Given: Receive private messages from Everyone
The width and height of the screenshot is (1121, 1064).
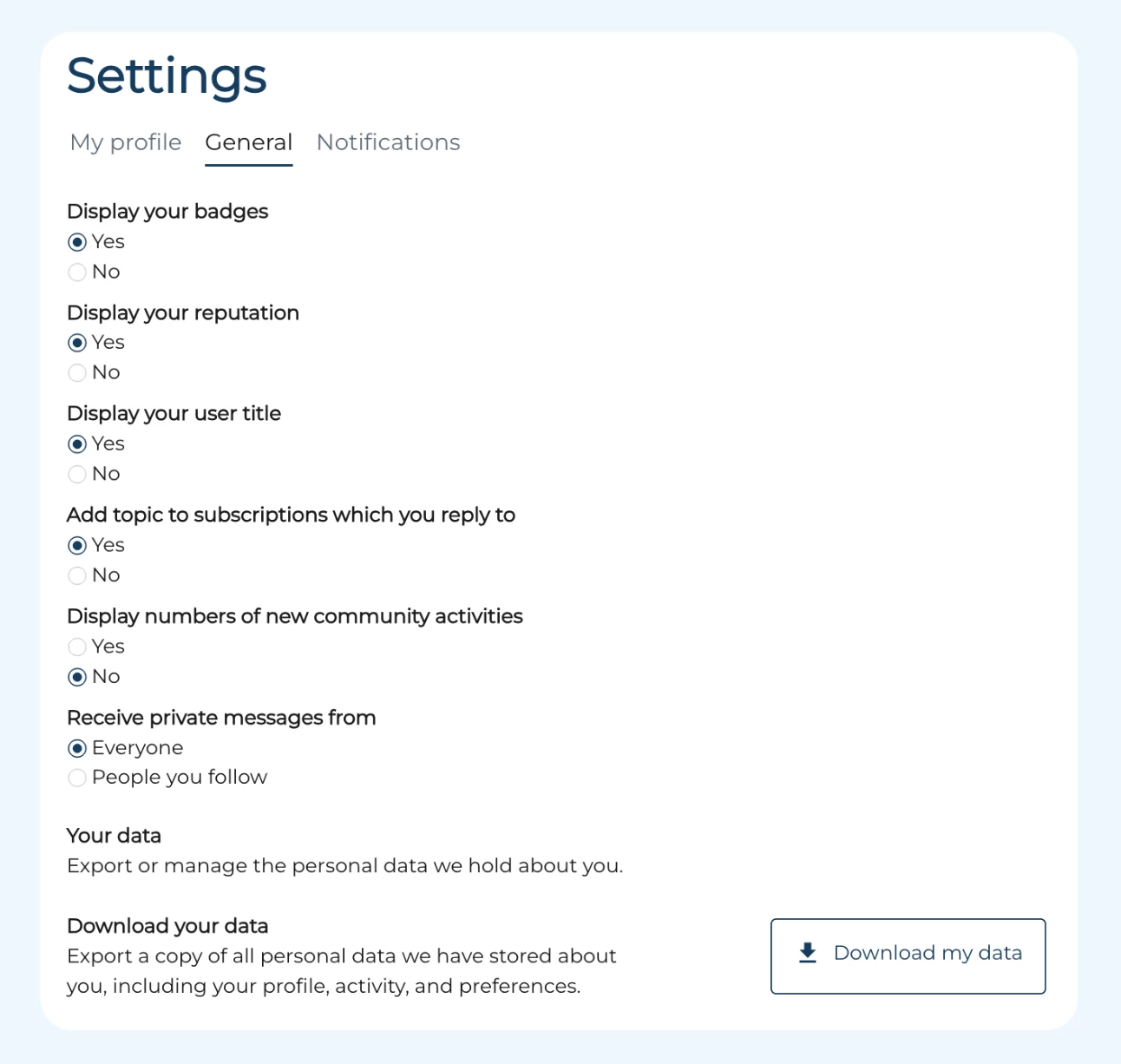Looking at the screenshot, I should (x=77, y=748).
